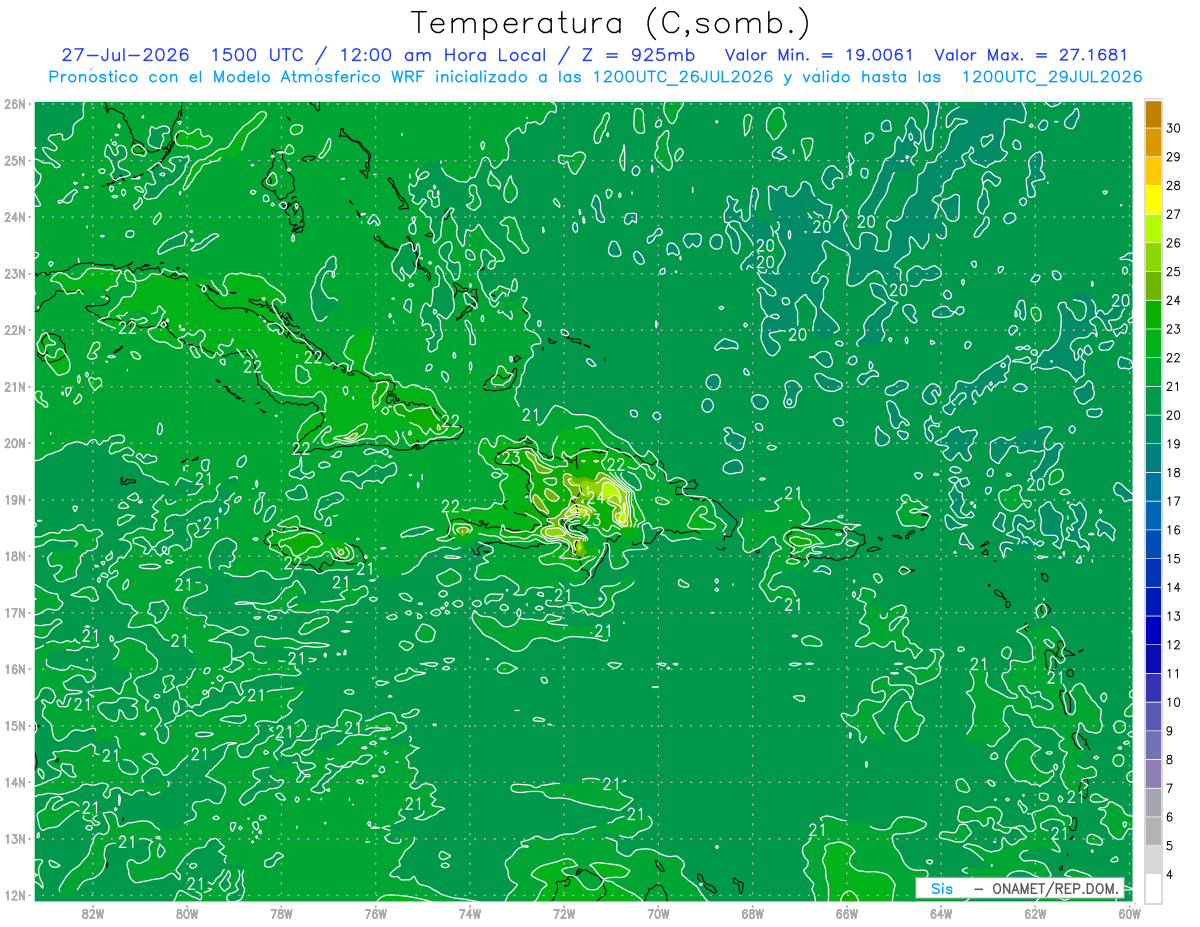1200x927 pixels.
Task: Click the yellow swatch between 27 and 28
Action: [x=1153, y=200]
